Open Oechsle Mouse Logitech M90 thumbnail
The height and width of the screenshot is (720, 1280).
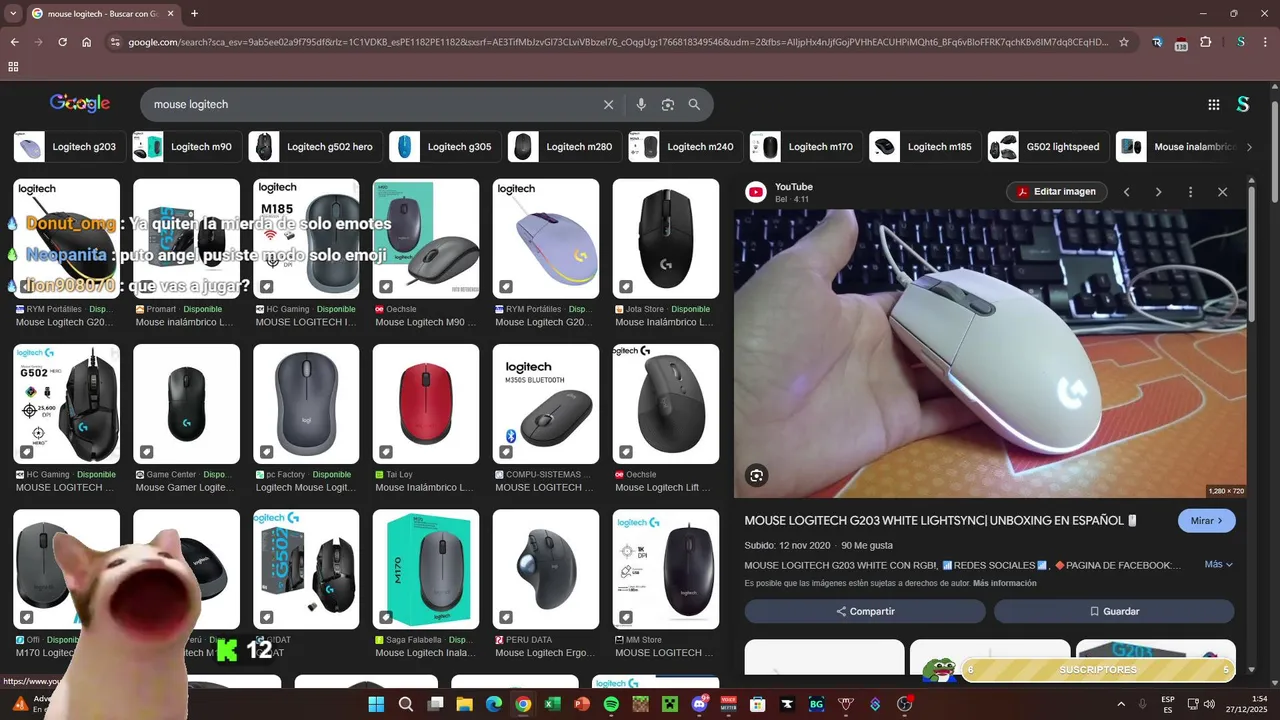(x=426, y=239)
